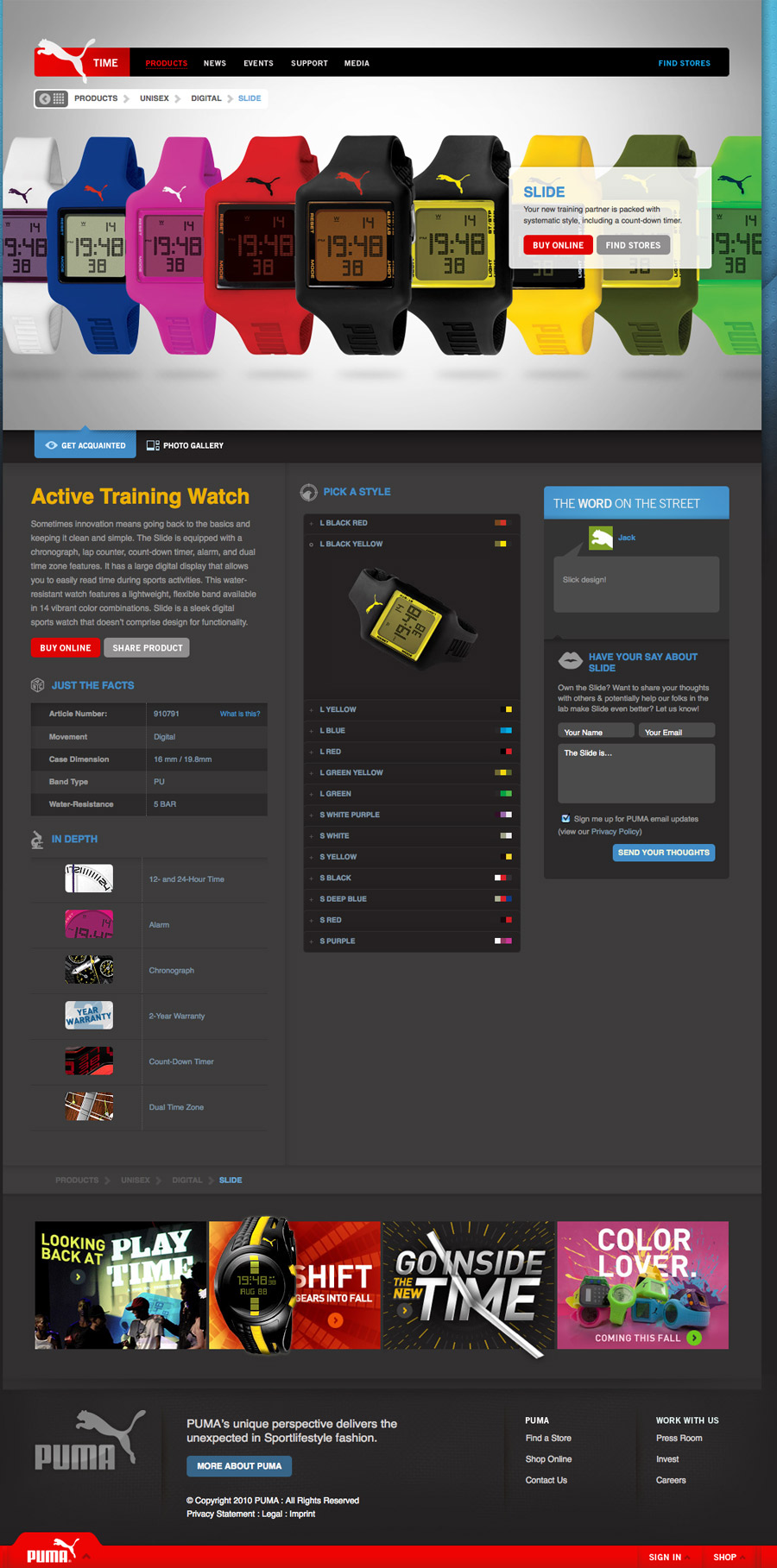
Task: Switch to the GET ACQUAINTED tab
Action: 85,445
